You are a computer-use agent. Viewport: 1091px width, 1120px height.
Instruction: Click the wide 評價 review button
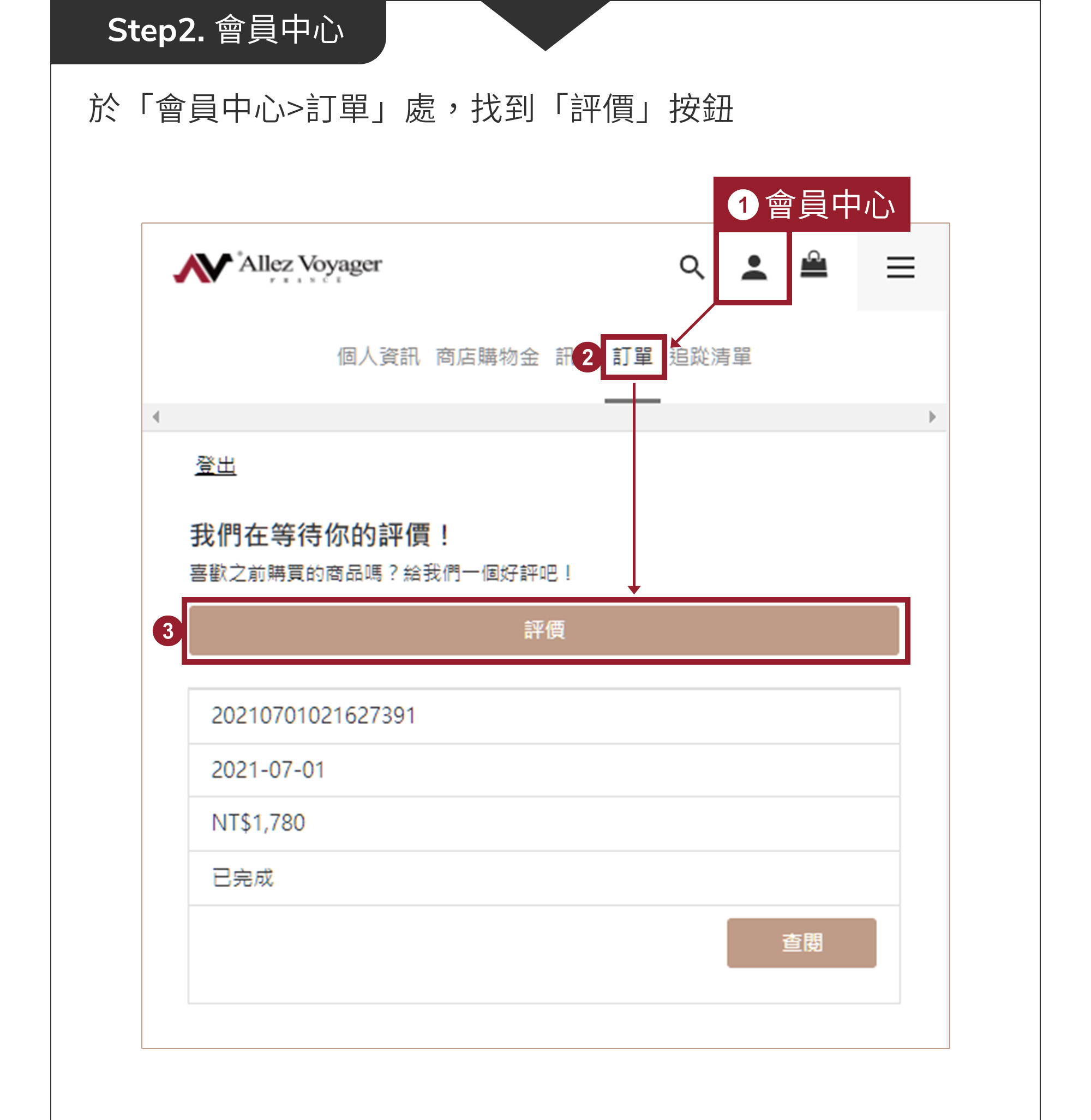tap(544, 630)
